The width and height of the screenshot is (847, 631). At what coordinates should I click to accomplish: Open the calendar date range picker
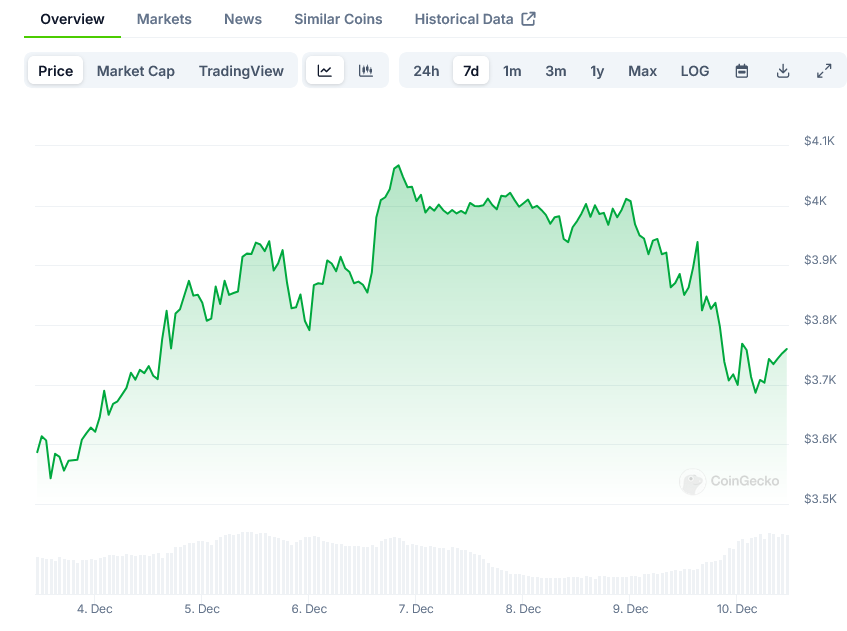(x=742, y=71)
